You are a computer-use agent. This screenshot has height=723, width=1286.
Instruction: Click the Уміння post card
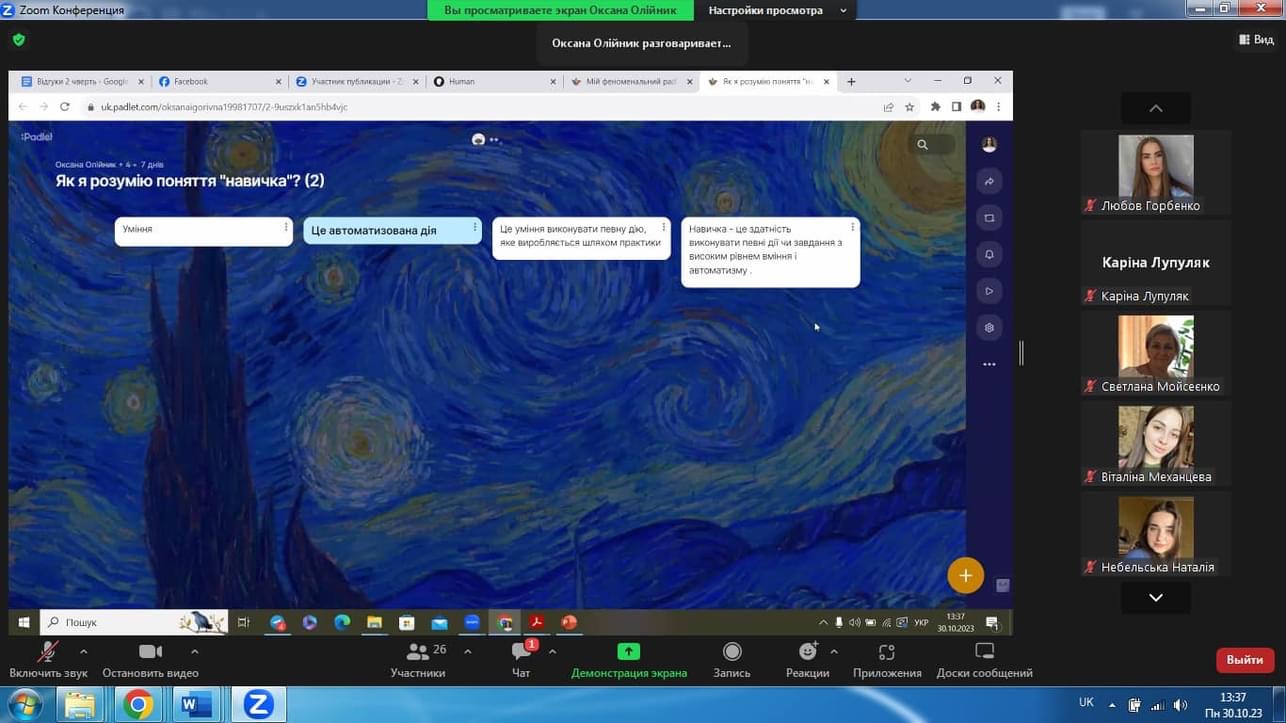pyautogui.click(x=203, y=231)
